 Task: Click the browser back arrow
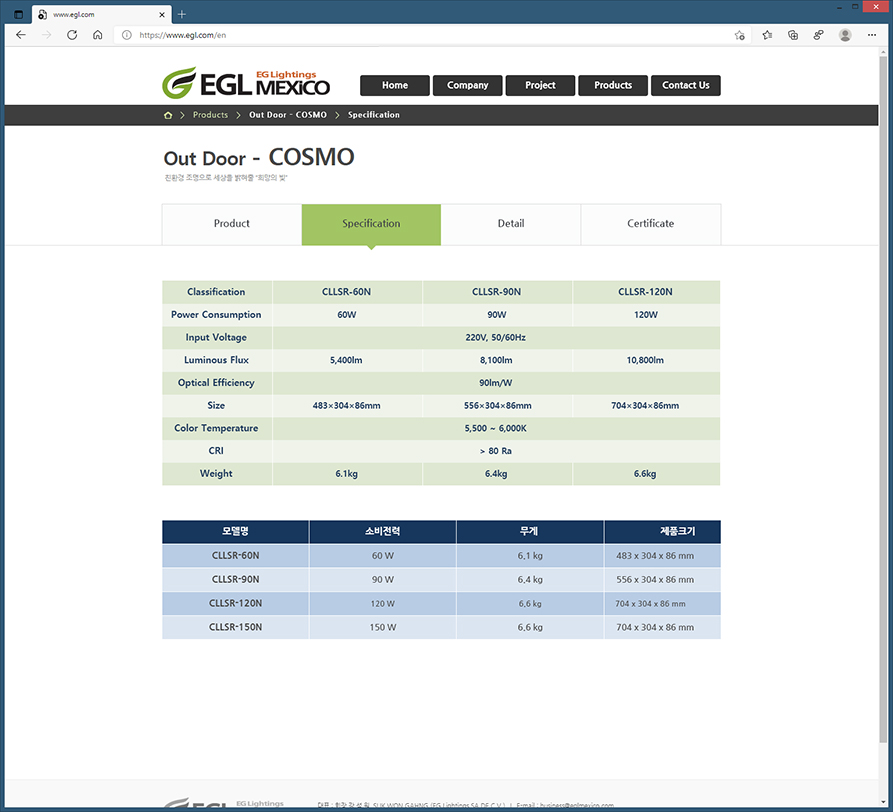click(x=21, y=34)
